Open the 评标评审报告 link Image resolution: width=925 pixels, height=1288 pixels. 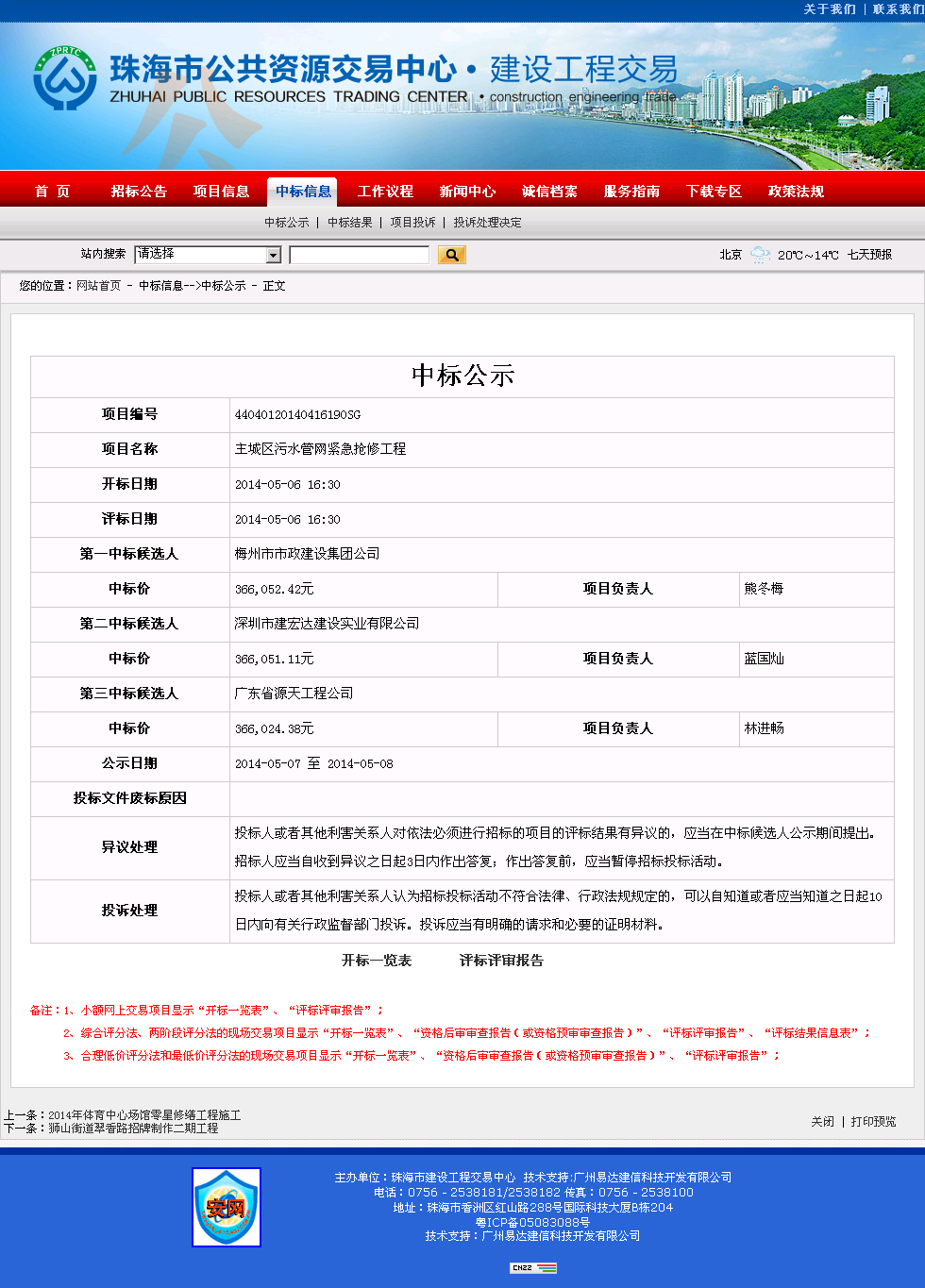pyautogui.click(x=501, y=961)
